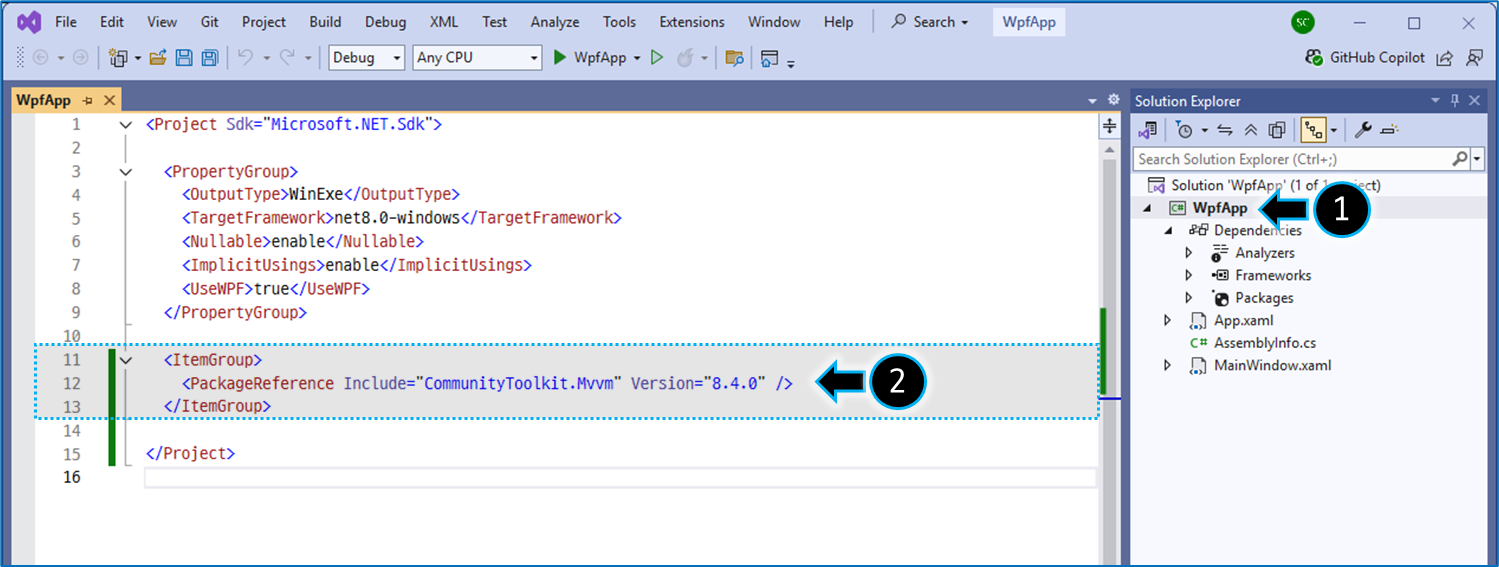Image resolution: width=1499 pixels, height=567 pixels.
Task: Start Without Debugging using the outlined play icon
Action: click(x=657, y=58)
